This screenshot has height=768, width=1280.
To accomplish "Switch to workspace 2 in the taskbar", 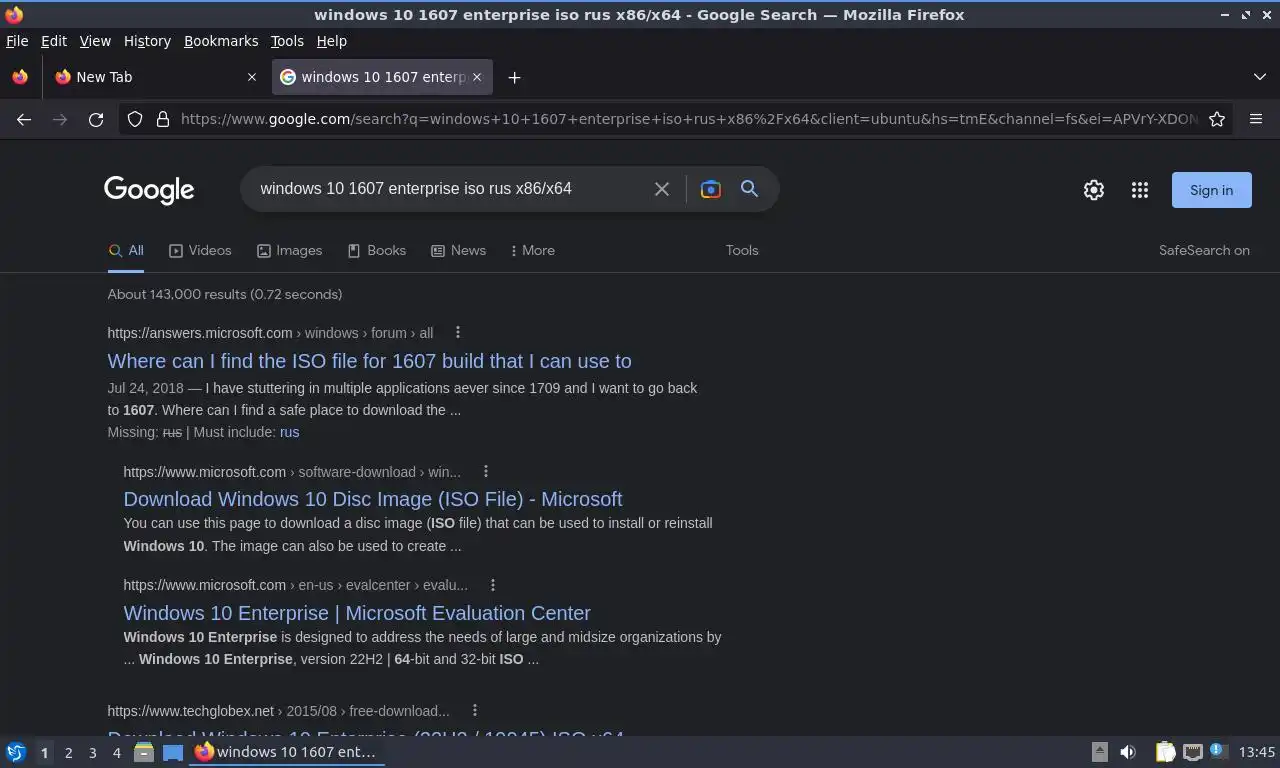I will [68, 752].
